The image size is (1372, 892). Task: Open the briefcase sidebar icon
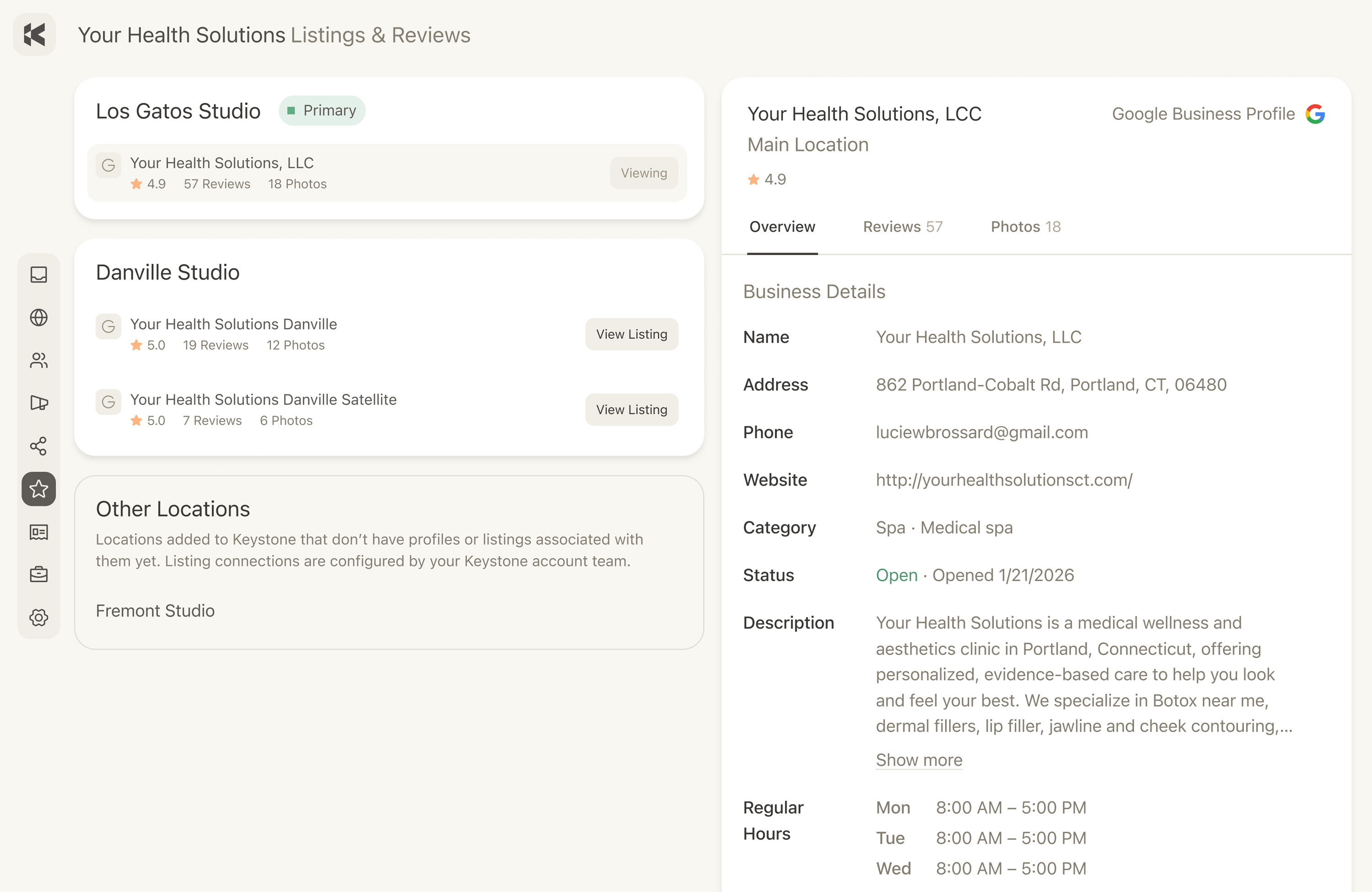click(38, 574)
